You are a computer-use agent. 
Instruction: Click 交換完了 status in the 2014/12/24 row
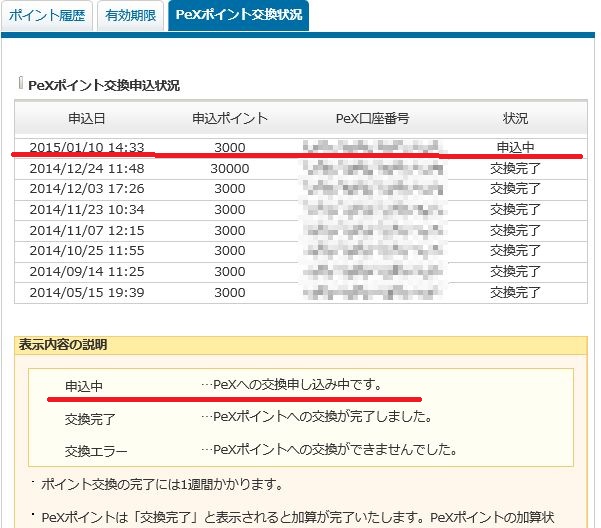pos(515,169)
